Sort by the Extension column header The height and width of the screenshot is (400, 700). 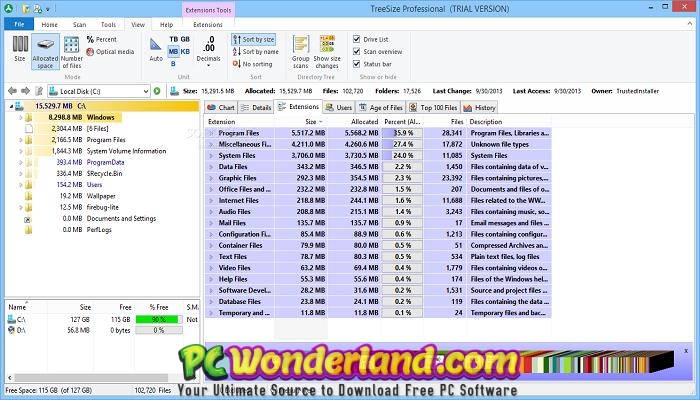click(x=240, y=121)
